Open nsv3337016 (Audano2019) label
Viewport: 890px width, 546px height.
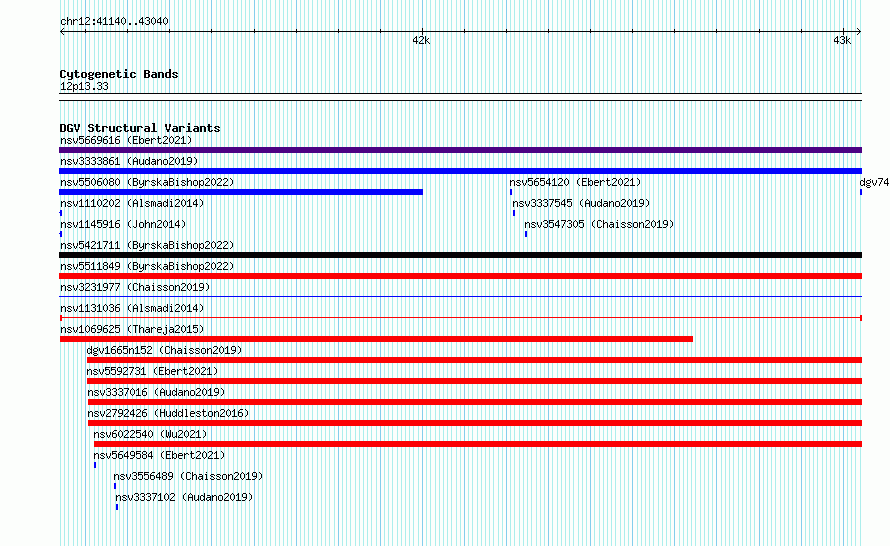156,392
